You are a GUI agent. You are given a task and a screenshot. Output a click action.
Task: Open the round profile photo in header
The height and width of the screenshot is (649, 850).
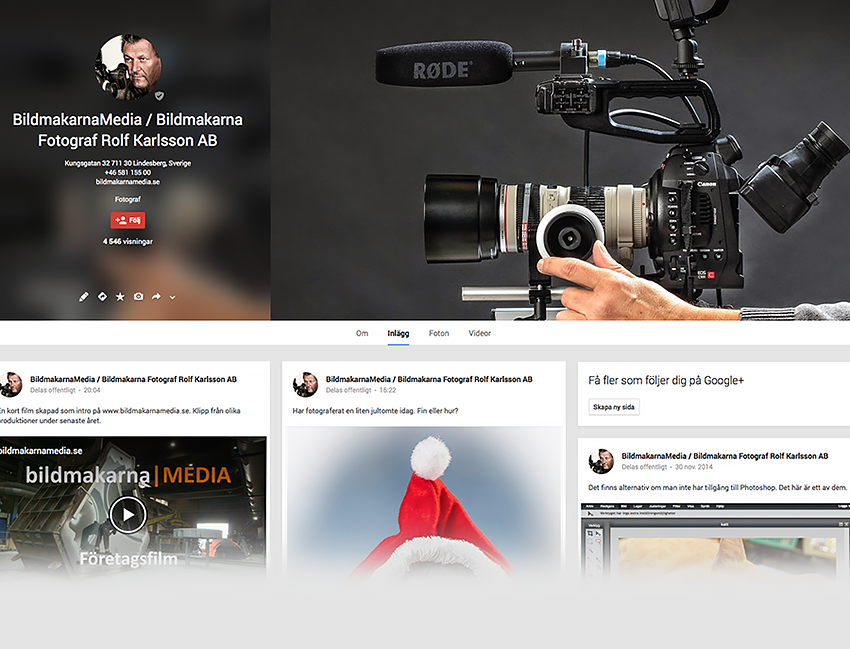coord(128,67)
